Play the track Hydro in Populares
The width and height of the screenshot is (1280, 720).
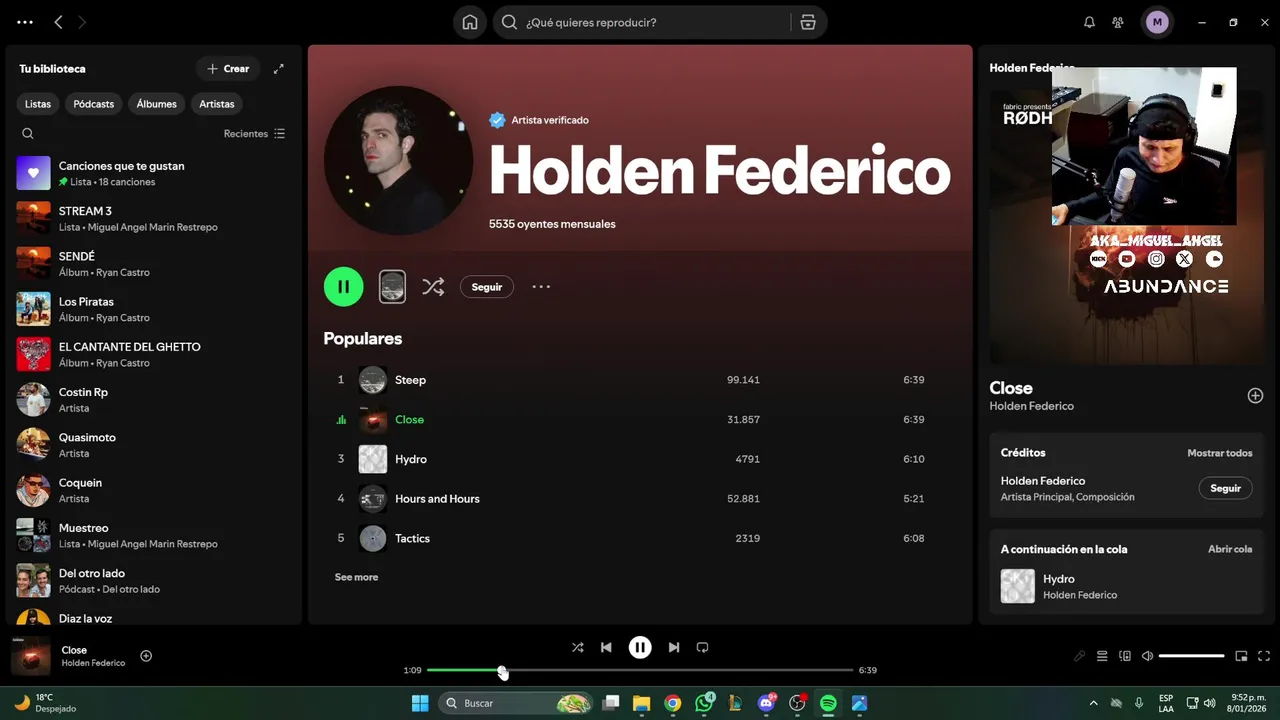tap(640, 459)
